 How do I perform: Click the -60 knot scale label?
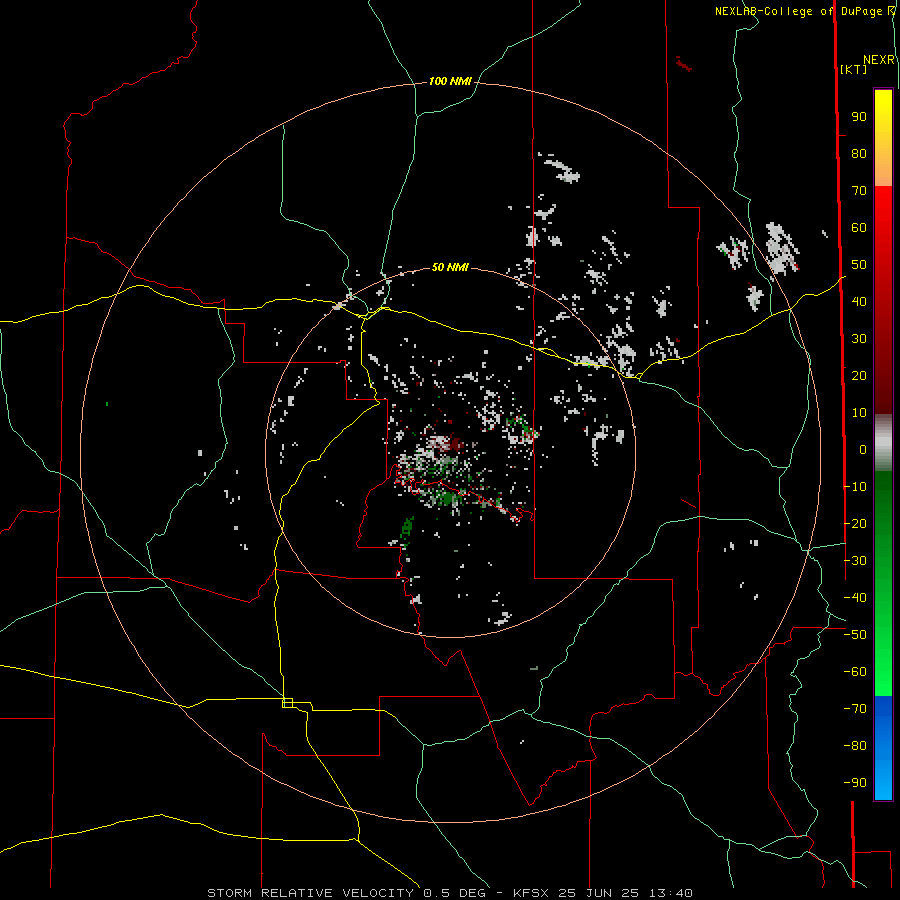[x=855, y=672]
